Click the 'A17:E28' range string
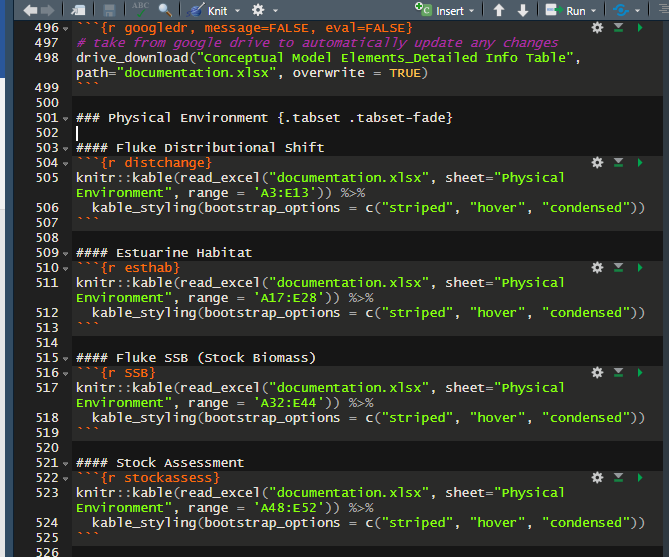Viewport: 669px width, 557px height. click(291, 298)
